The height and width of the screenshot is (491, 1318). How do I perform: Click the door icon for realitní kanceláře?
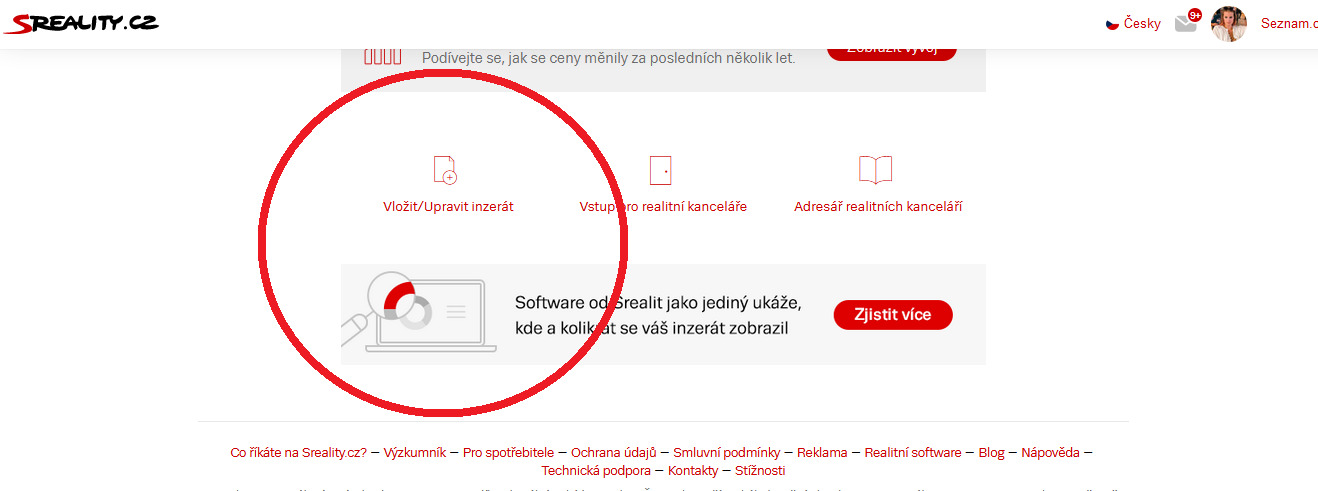[x=661, y=170]
